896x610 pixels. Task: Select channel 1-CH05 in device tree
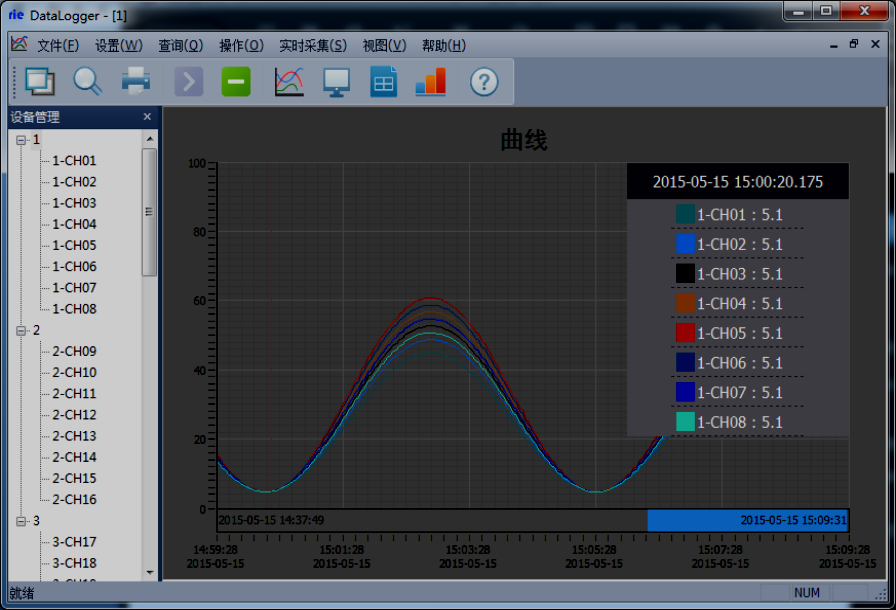tap(74, 245)
